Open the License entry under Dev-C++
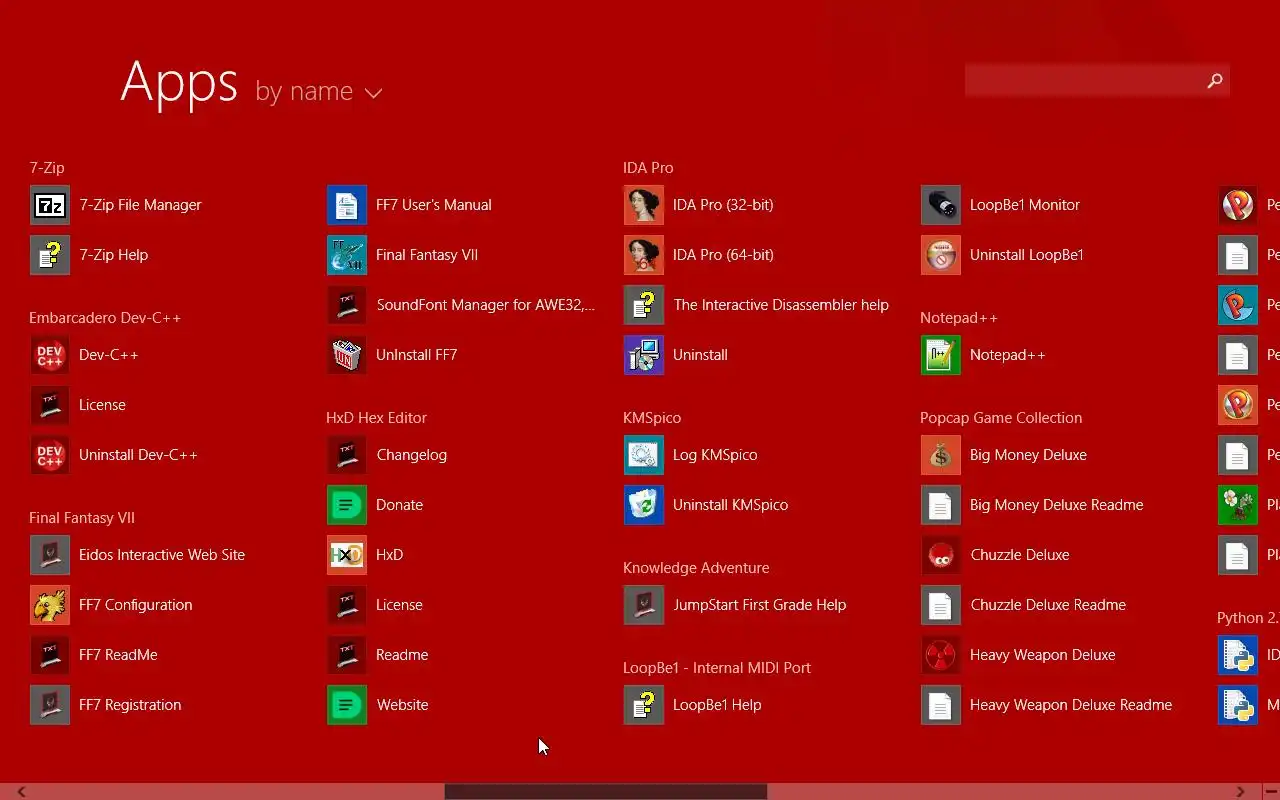Screen dimensions: 1280x800 [78, 405]
